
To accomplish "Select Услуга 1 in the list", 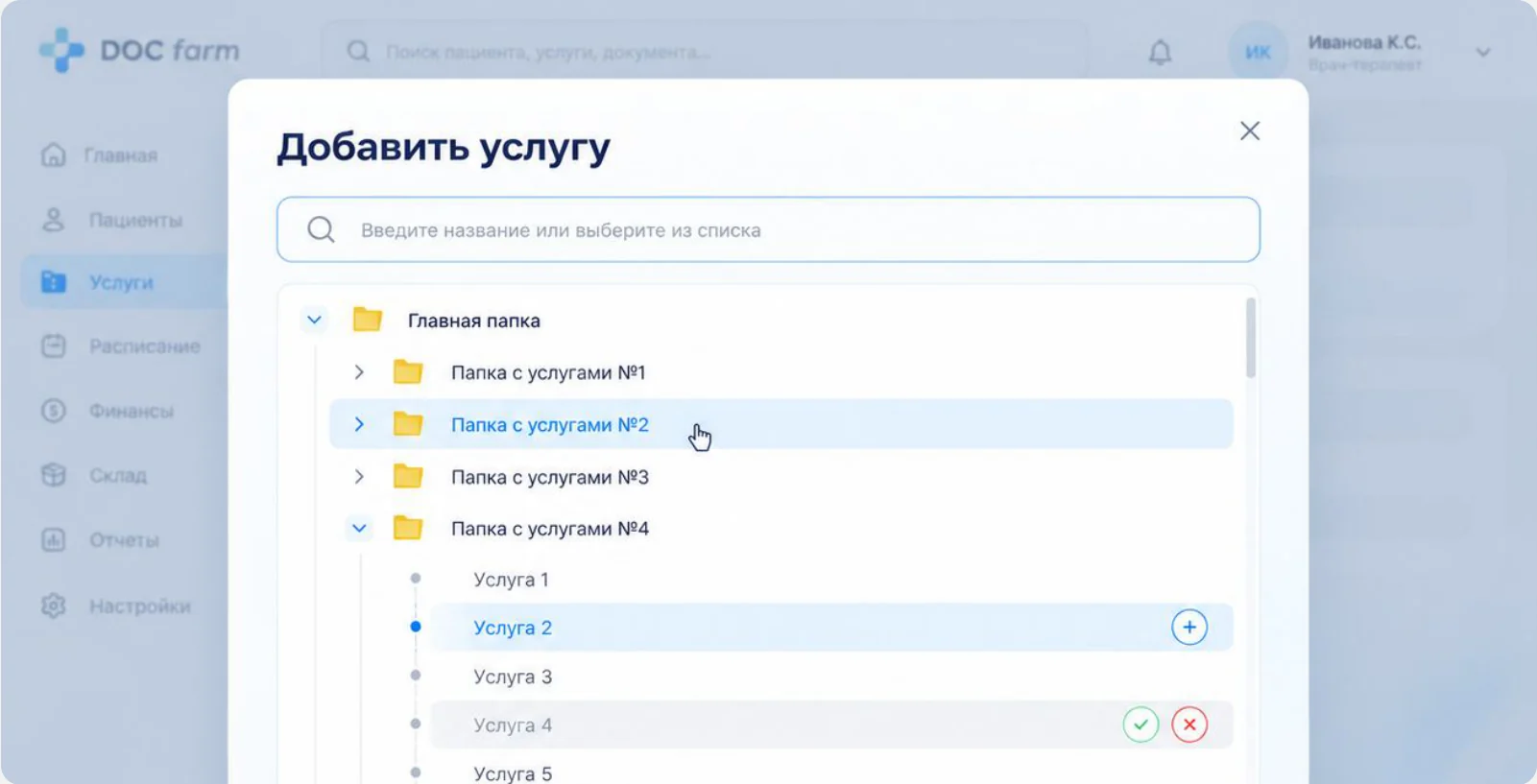I will [511, 580].
